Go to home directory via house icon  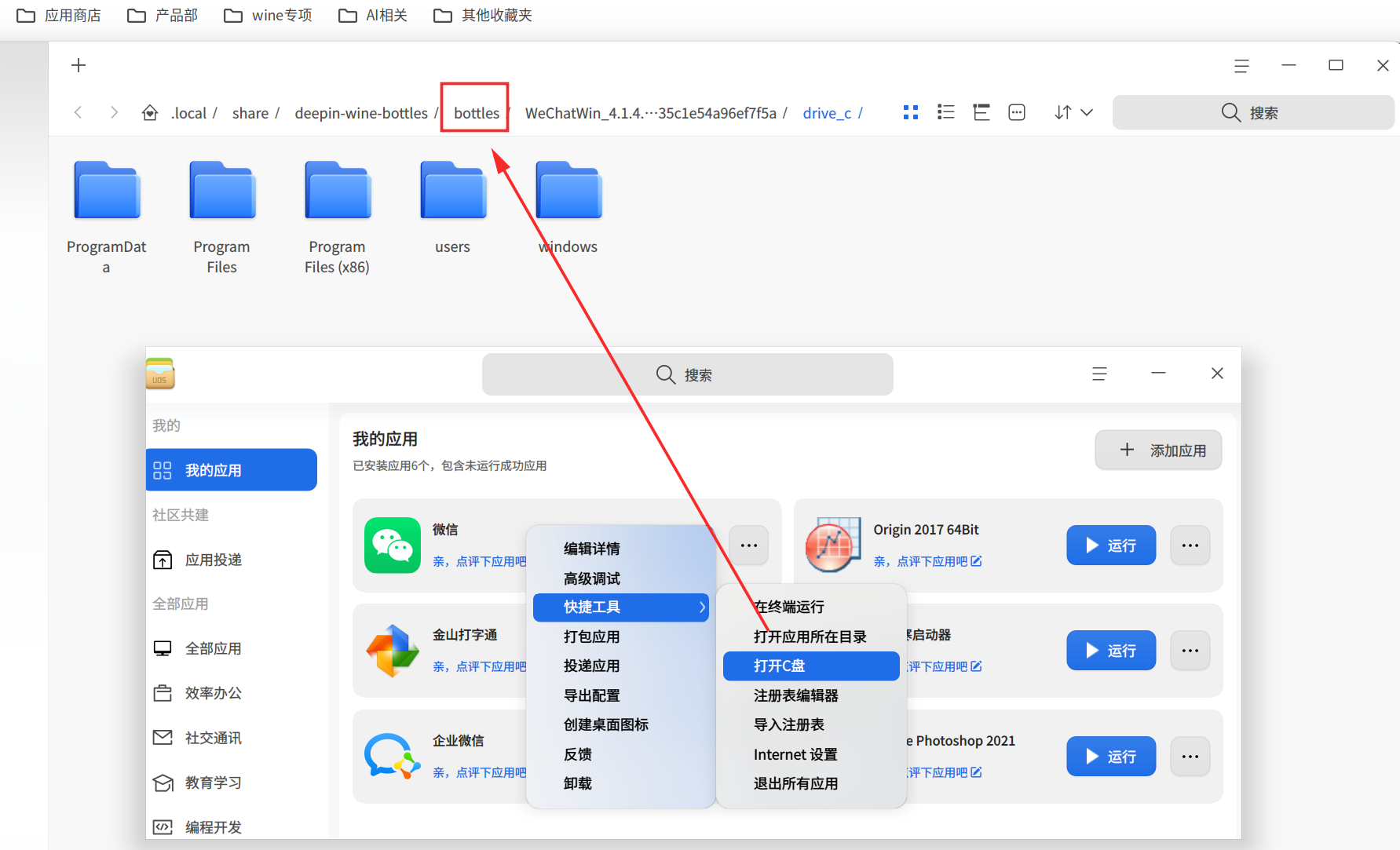tap(150, 113)
